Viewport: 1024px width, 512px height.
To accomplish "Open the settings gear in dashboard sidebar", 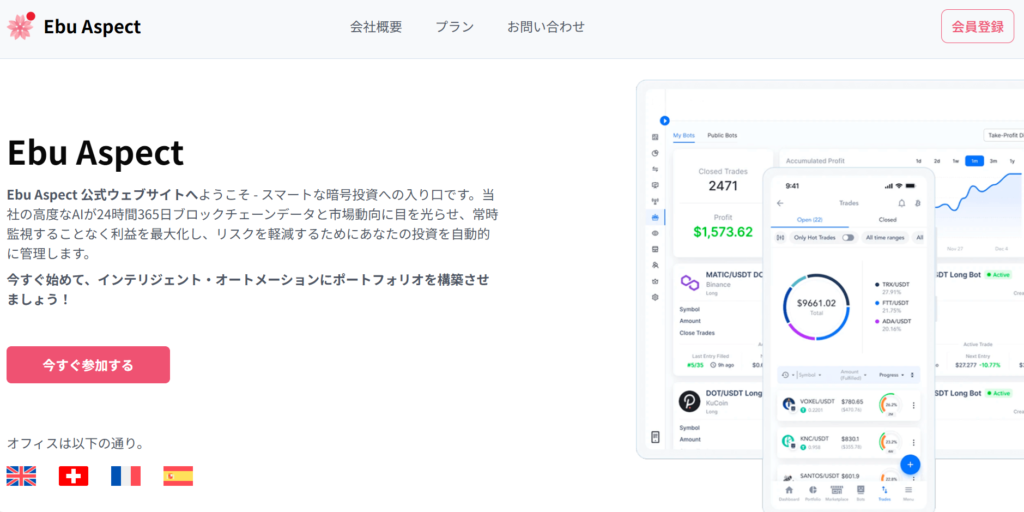I will (x=655, y=297).
